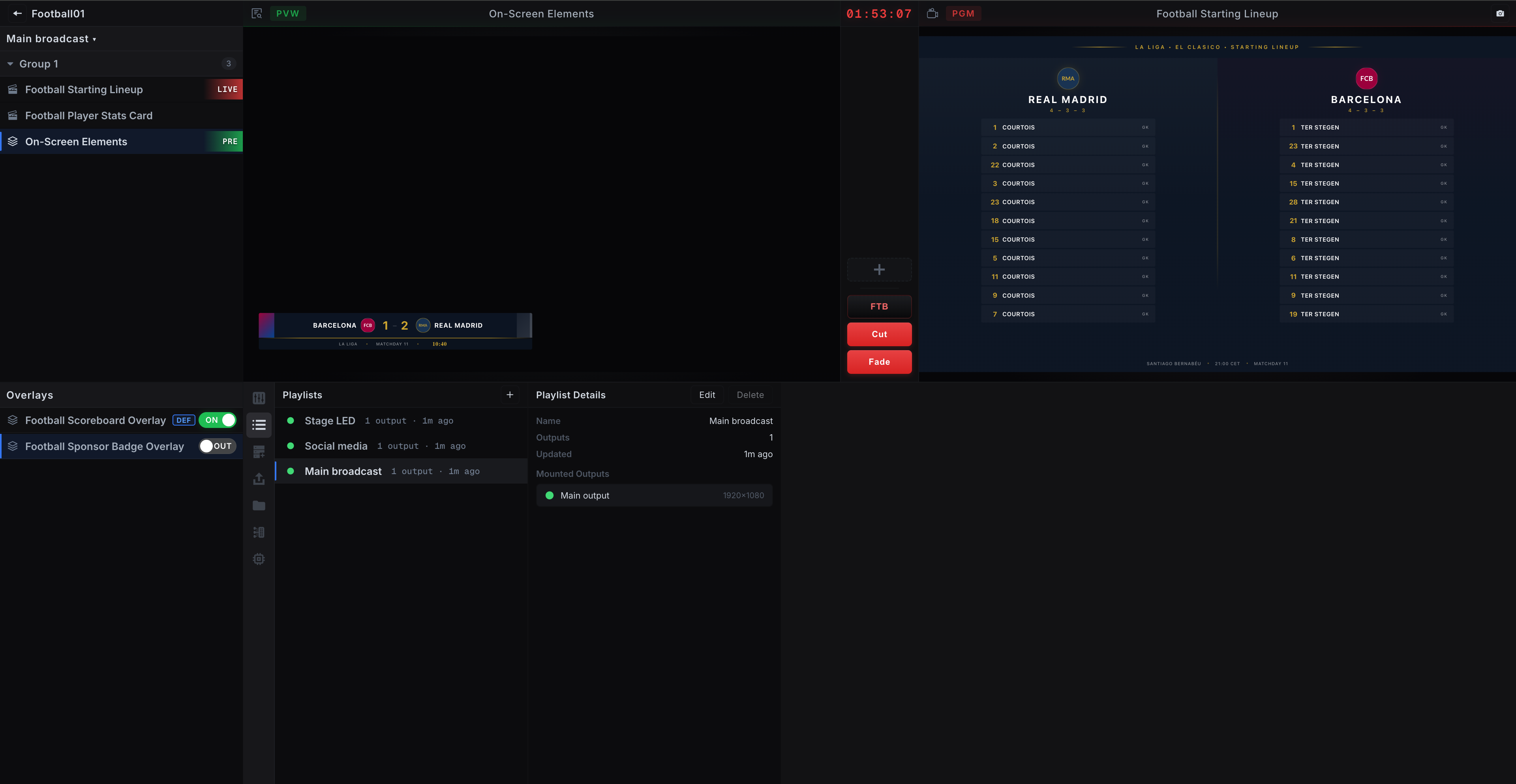The image size is (1516, 784).
Task: Click the clapperboard icon of Football Player Stats Card
Action: (x=12, y=115)
